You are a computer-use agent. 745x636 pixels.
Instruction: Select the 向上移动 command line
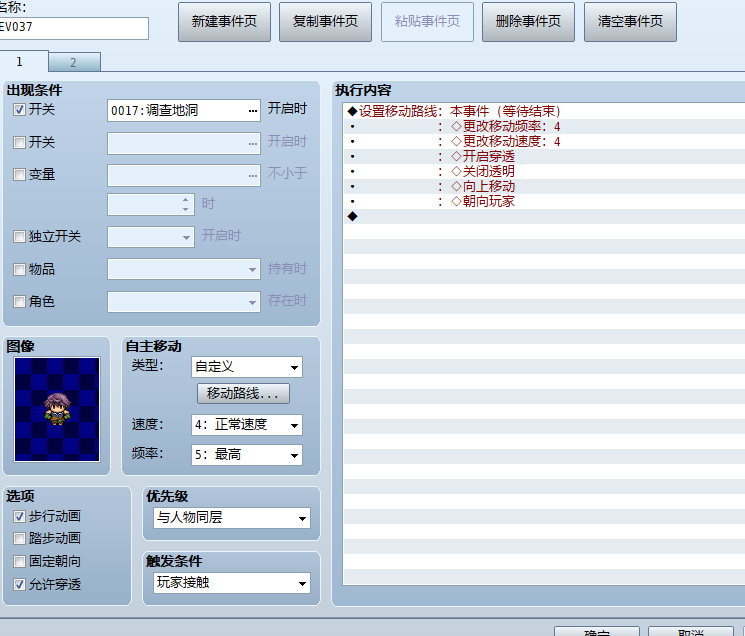tap(544, 186)
